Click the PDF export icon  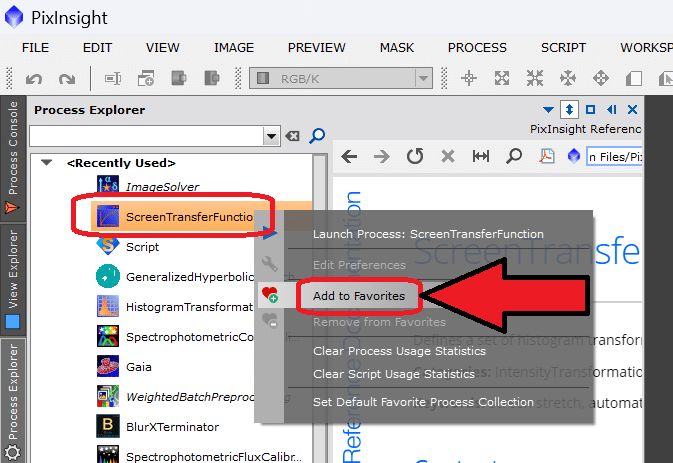pos(547,156)
